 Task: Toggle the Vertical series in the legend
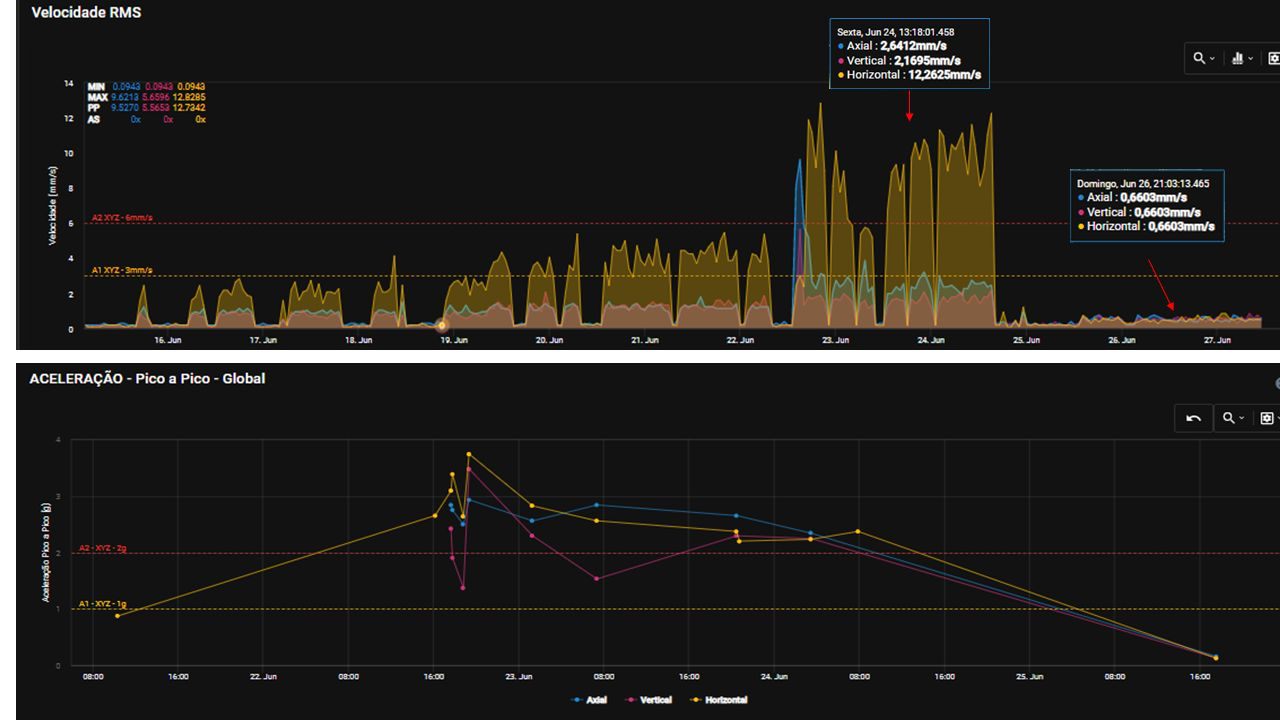coord(648,700)
